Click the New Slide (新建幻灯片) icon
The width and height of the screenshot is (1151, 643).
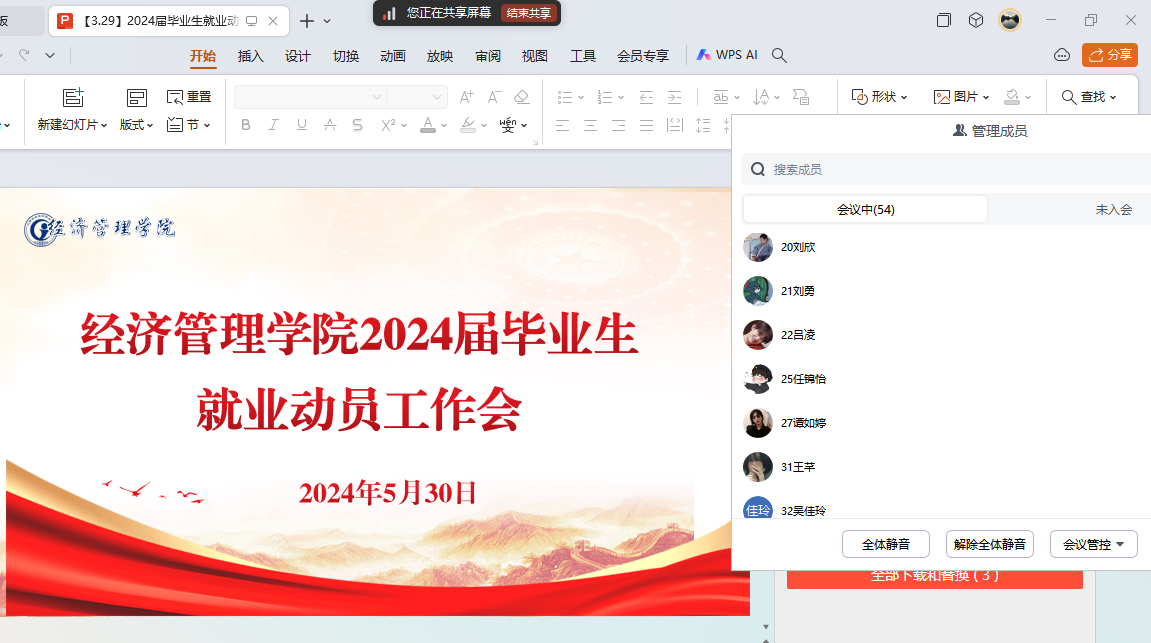coord(73,98)
